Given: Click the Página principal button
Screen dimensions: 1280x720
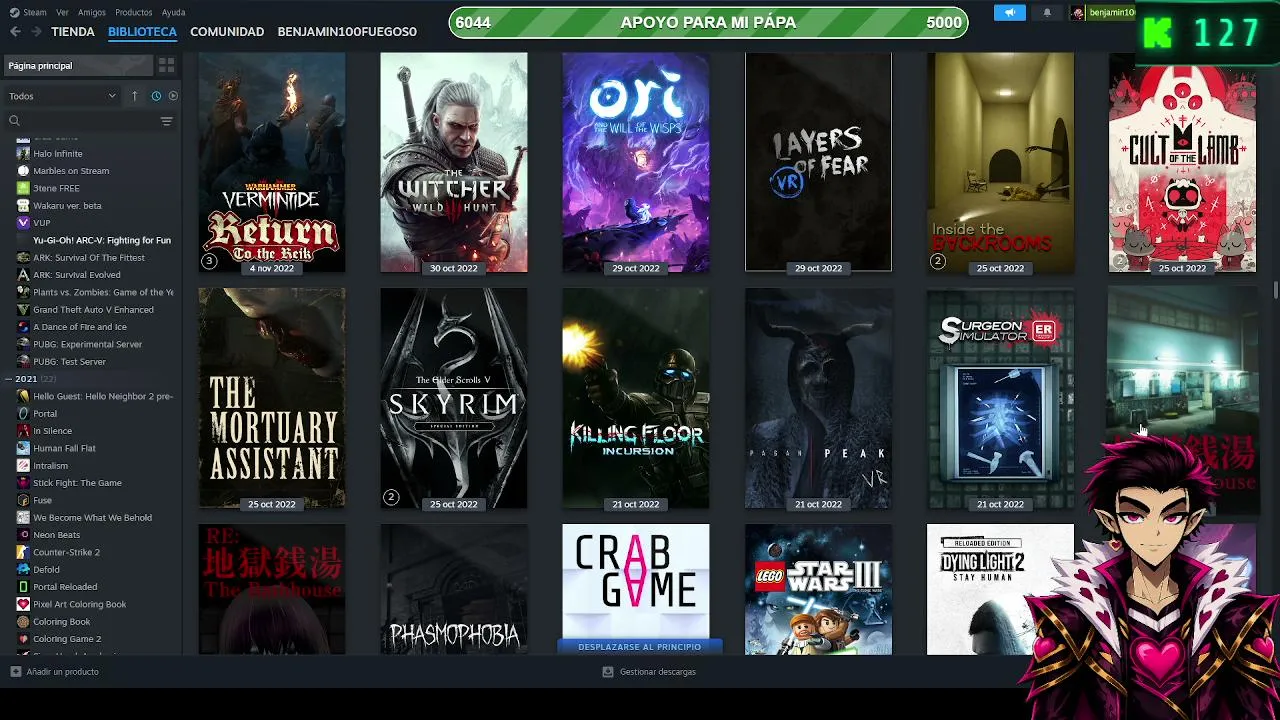Looking at the screenshot, I should tap(78, 65).
